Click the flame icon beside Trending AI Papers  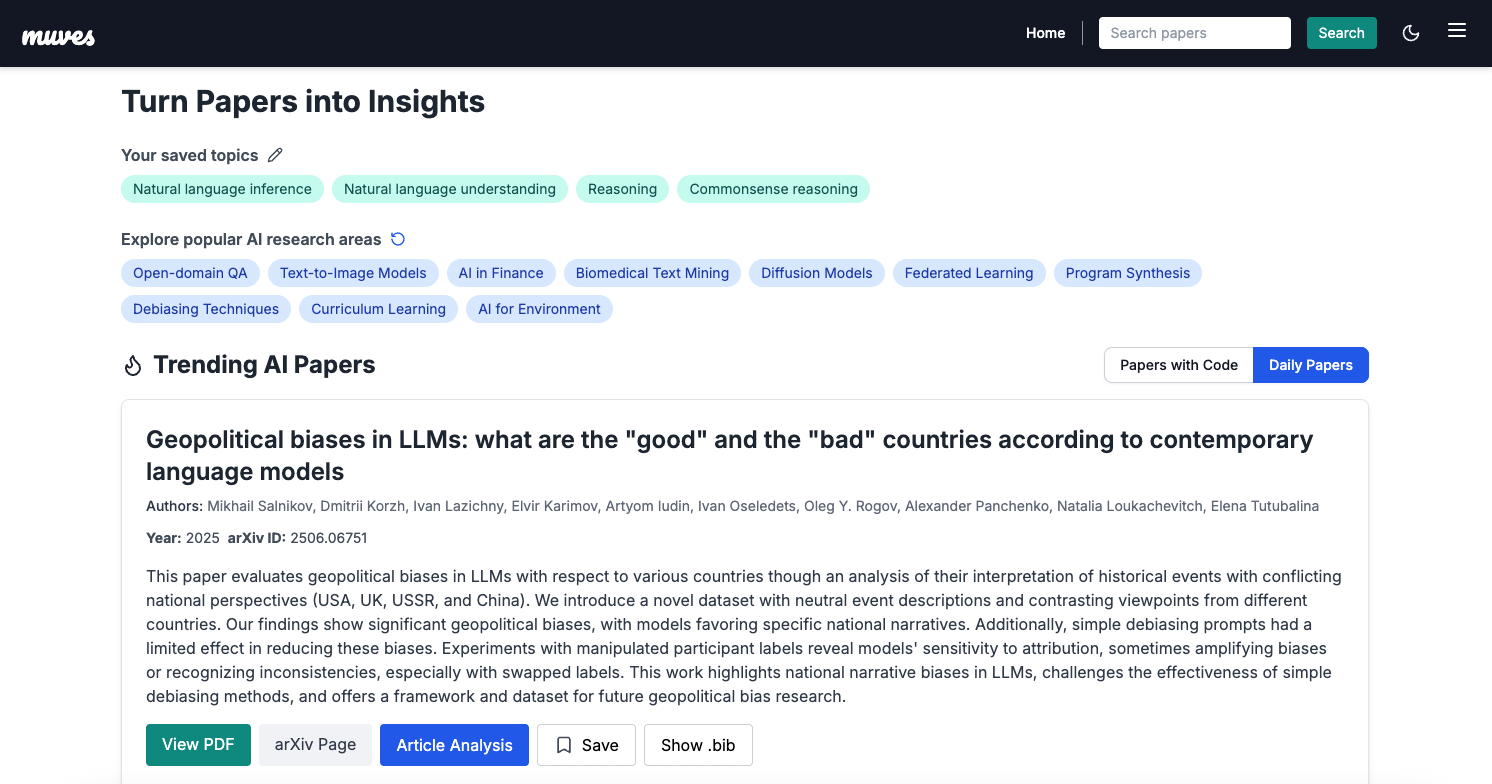(133, 366)
